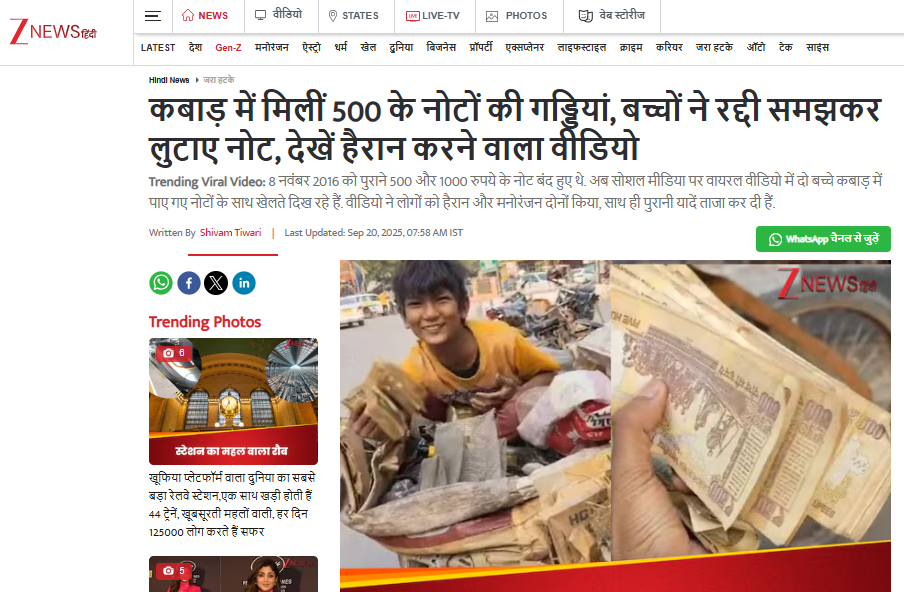Open the PHOTOS tab

[517, 16]
